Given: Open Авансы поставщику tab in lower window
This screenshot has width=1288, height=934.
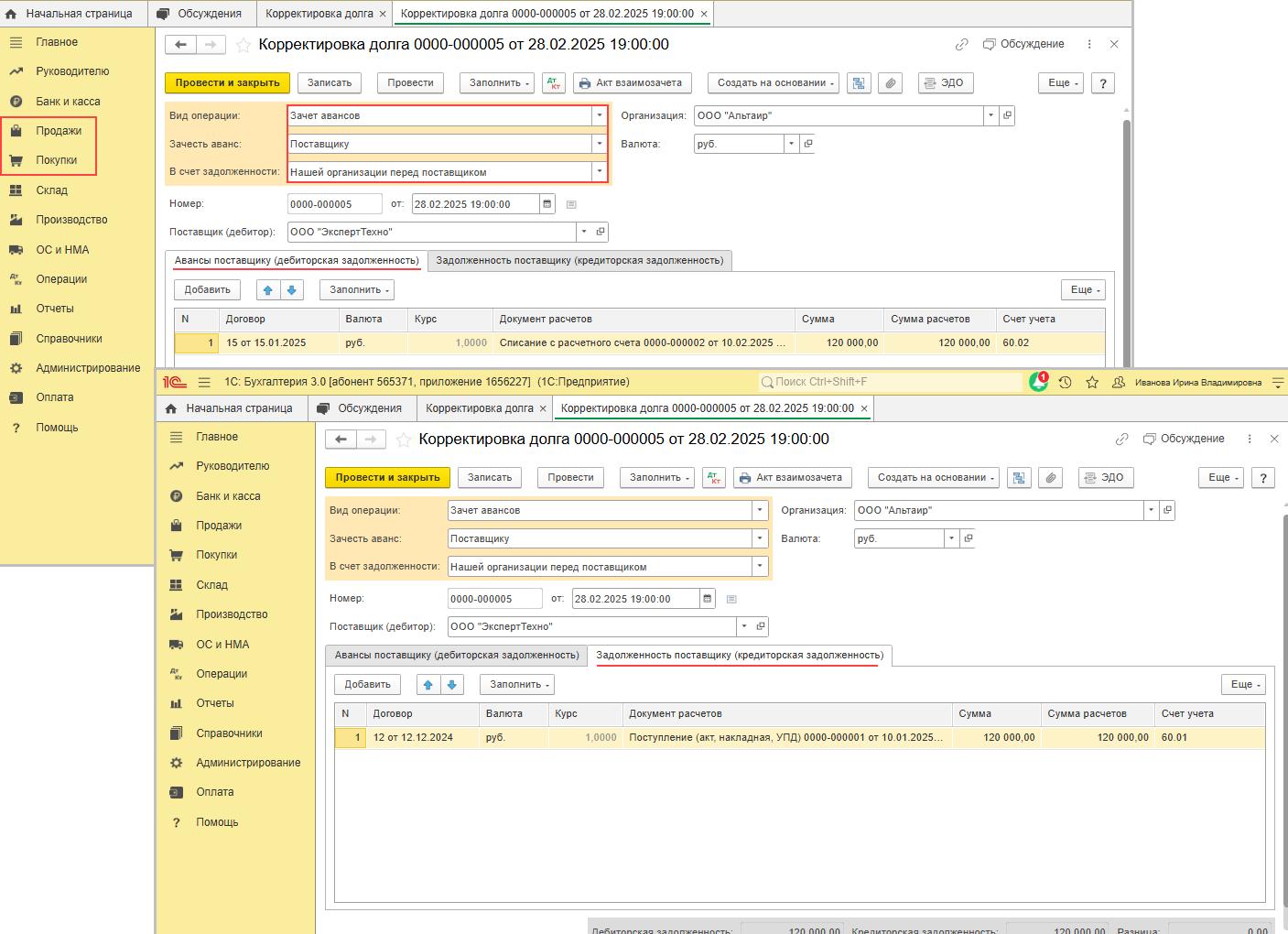Looking at the screenshot, I should point(457,656).
